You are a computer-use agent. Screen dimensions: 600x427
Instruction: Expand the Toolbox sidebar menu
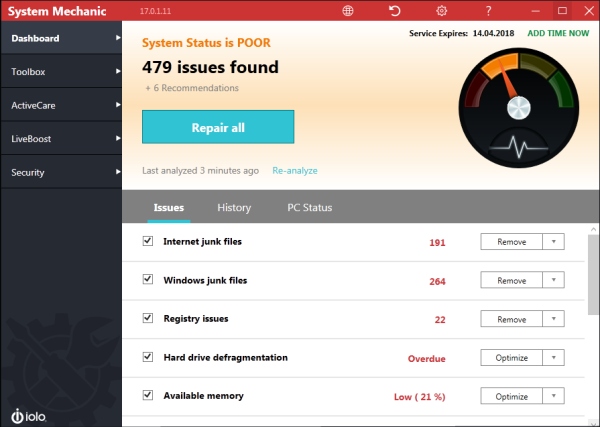coord(60,72)
